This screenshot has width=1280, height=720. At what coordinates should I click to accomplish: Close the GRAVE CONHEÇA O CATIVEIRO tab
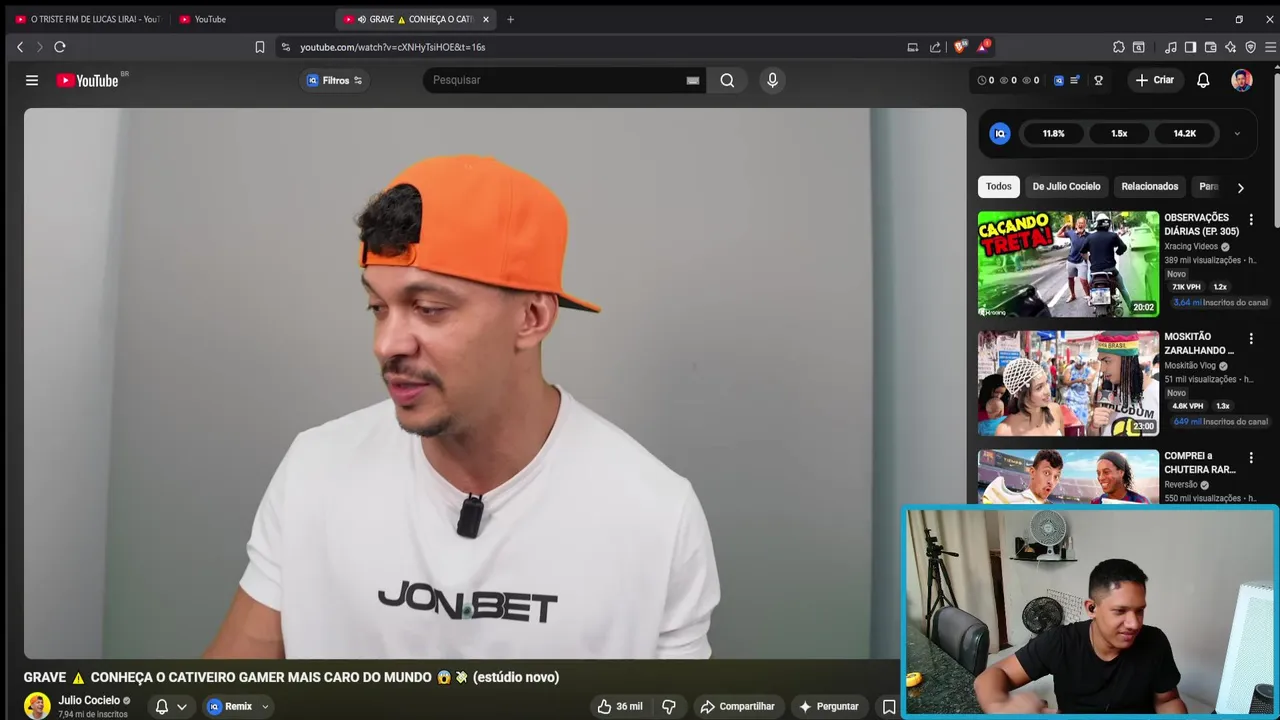click(486, 19)
